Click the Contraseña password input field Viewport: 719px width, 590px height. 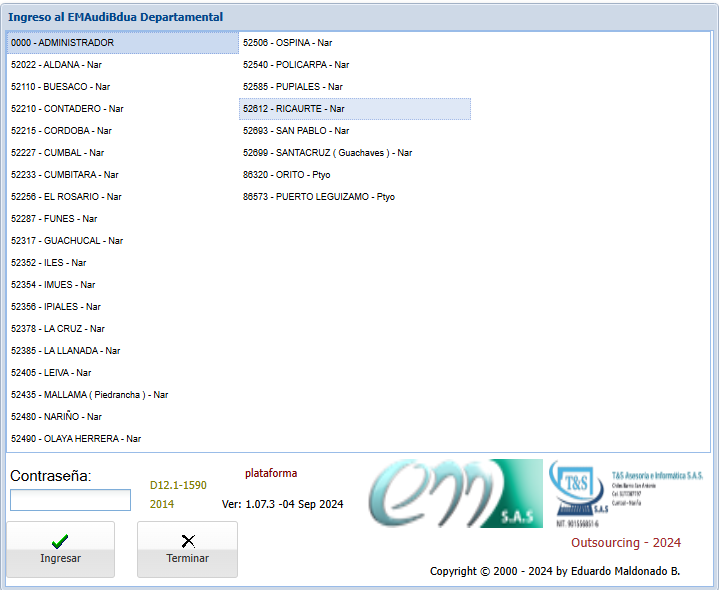click(x=70, y=500)
